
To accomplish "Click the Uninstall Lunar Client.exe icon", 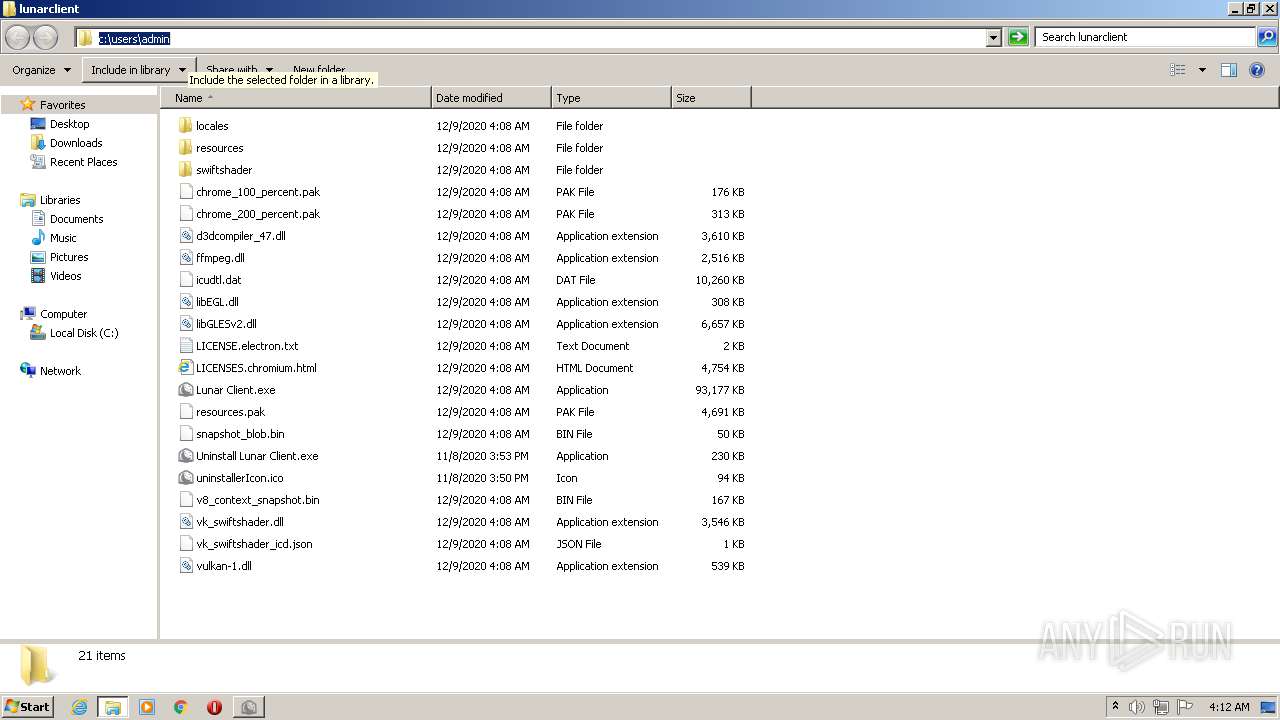I will coord(185,456).
